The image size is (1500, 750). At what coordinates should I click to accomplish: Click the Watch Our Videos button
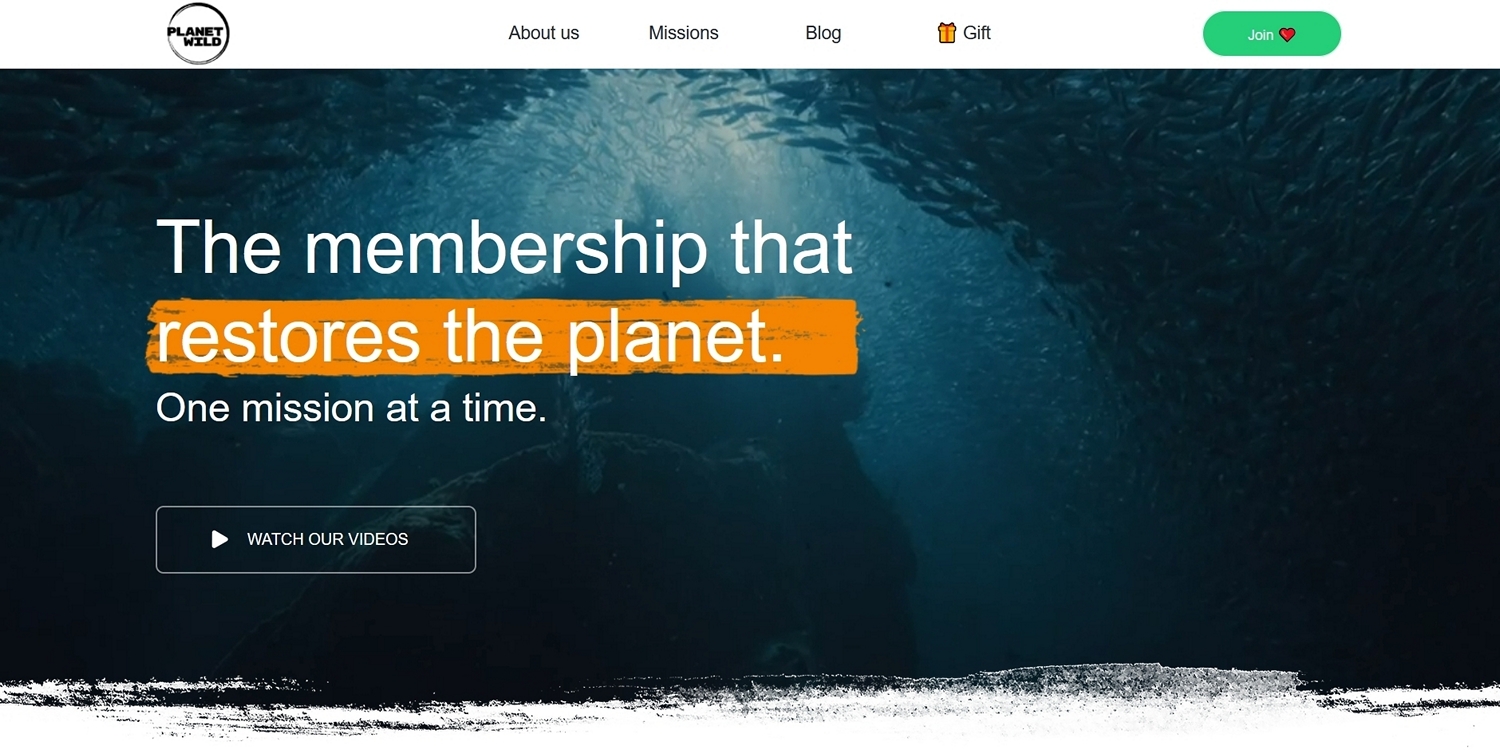[316, 540]
